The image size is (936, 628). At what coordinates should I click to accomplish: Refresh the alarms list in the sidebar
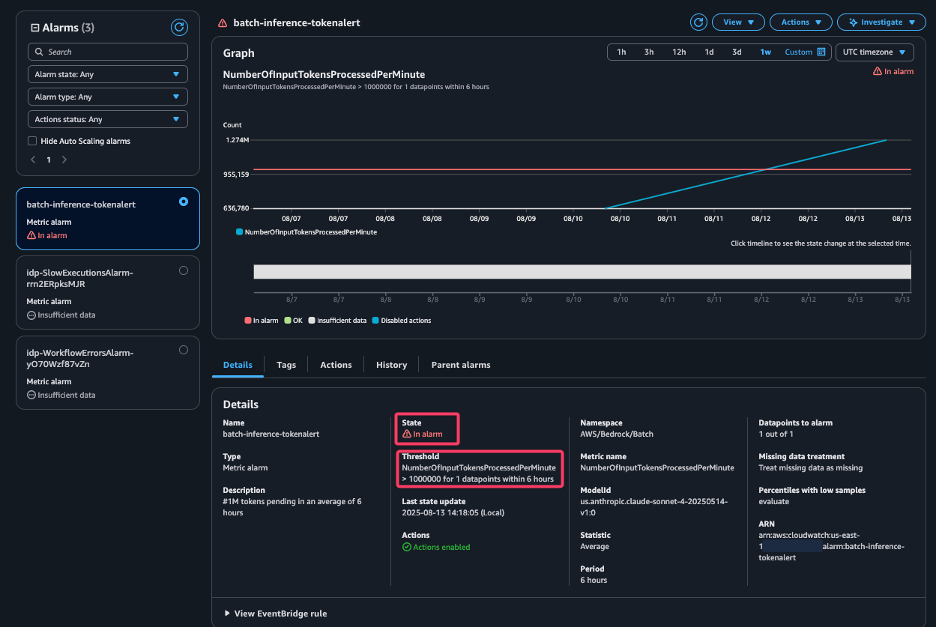[180, 27]
